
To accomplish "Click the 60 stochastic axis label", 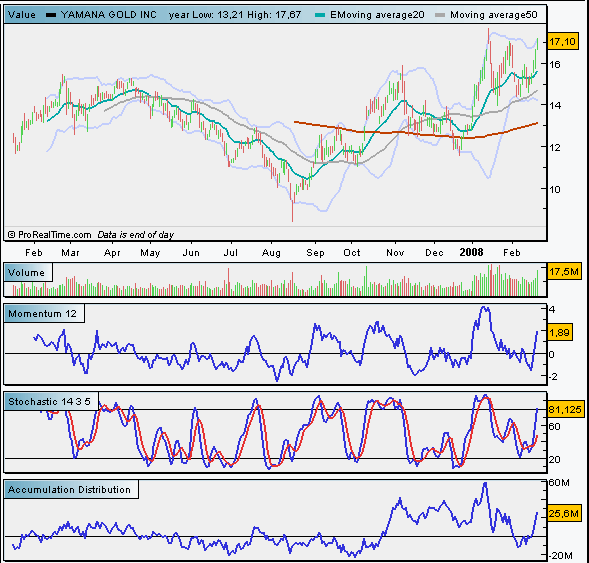I will pos(554,427).
